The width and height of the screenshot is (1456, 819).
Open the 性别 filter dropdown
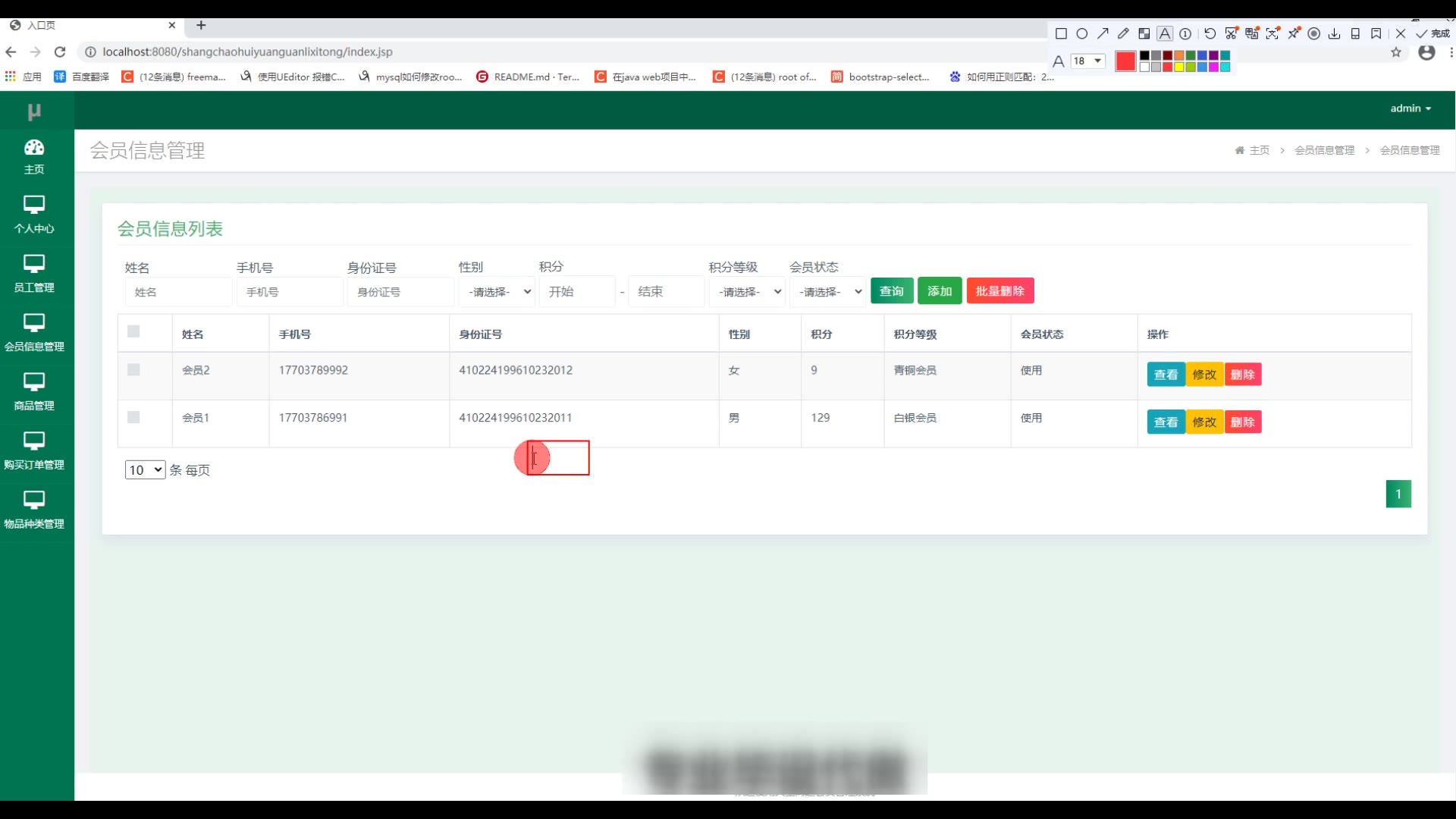[497, 292]
